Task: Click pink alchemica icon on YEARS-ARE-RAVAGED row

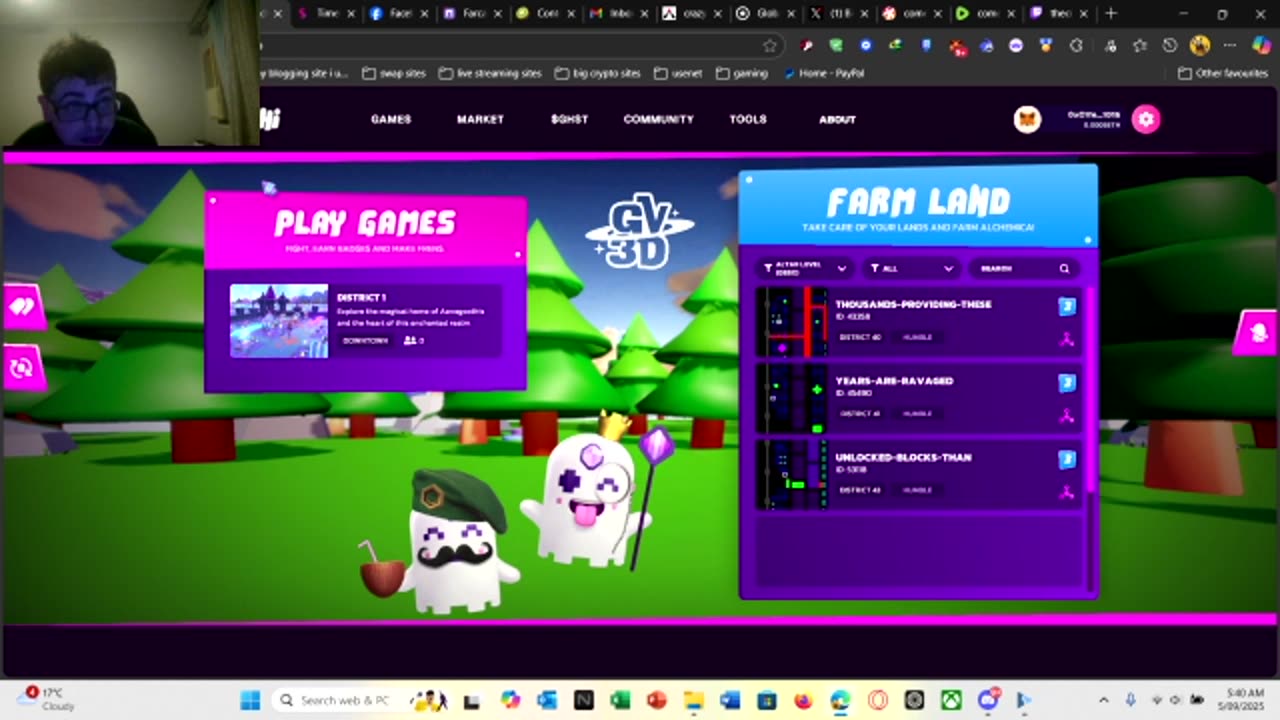Action: click(x=1067, y=415)
